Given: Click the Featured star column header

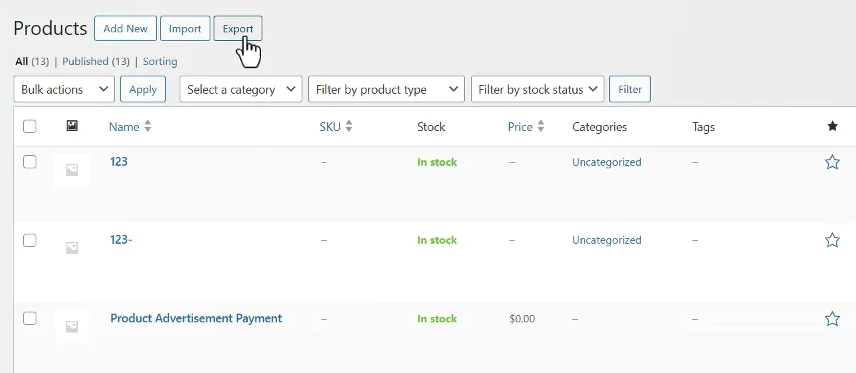Looking at the screenshot, I should pos(832,127).
